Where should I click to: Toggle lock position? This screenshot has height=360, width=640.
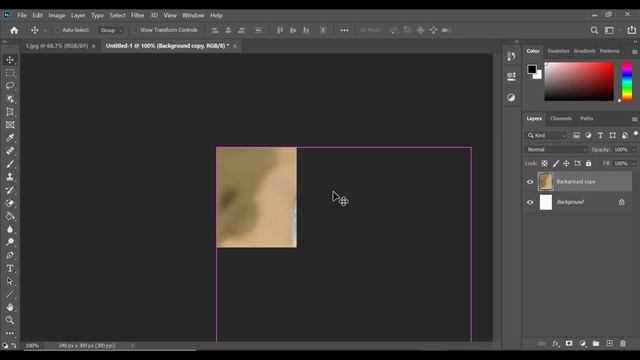pos(566,164)
